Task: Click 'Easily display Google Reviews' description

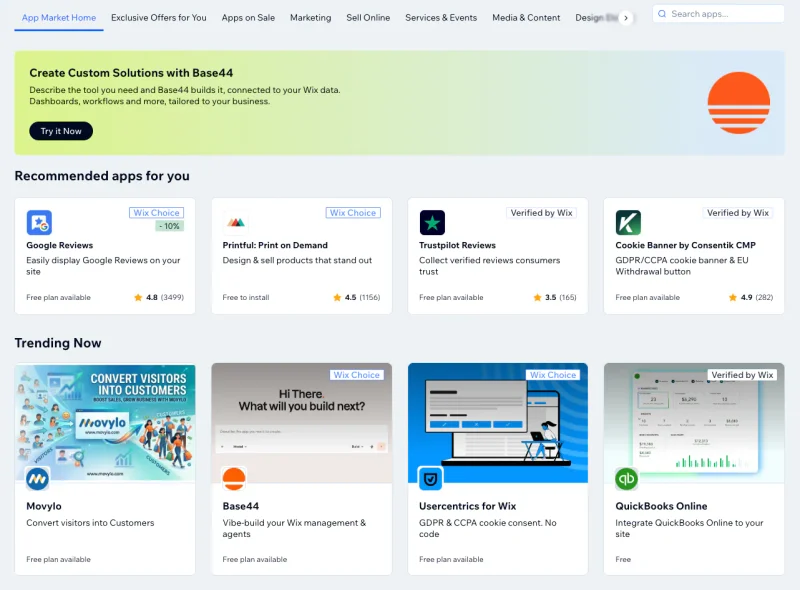Action: click(103, 266)
